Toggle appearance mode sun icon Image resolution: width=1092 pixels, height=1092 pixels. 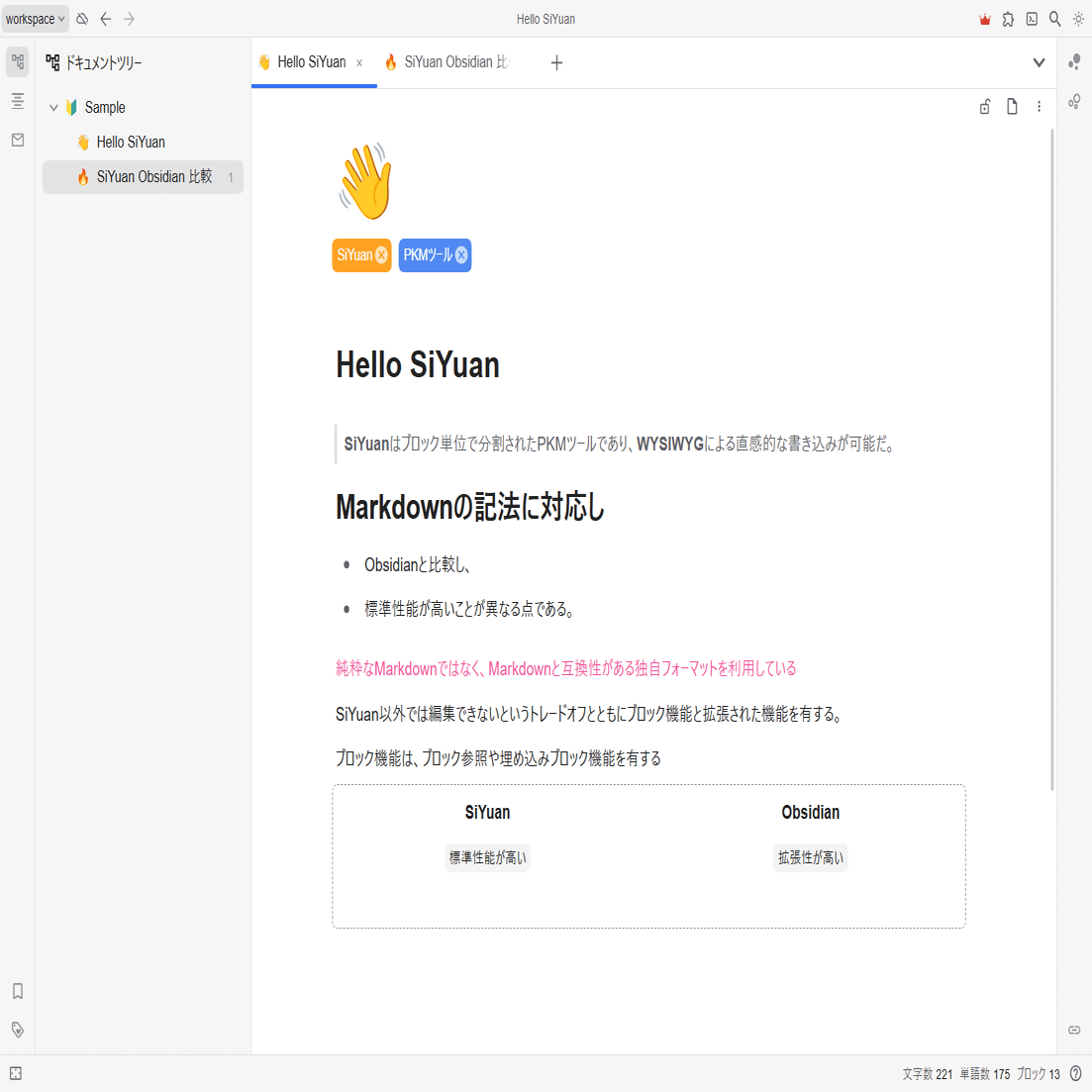(1078, 20)
